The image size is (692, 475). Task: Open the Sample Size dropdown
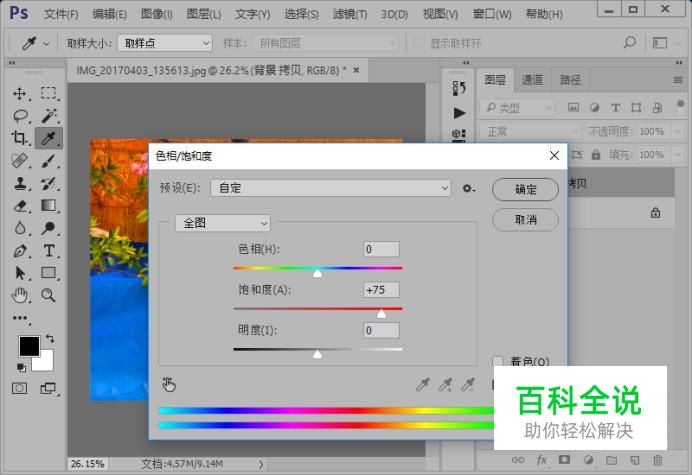[165, 43]
